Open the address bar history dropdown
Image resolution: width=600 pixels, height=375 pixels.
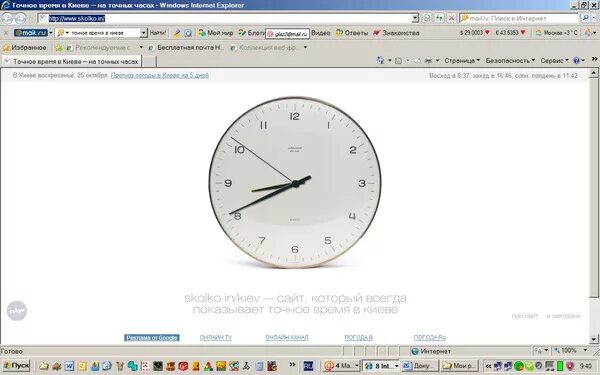click(x=415, y=18)
